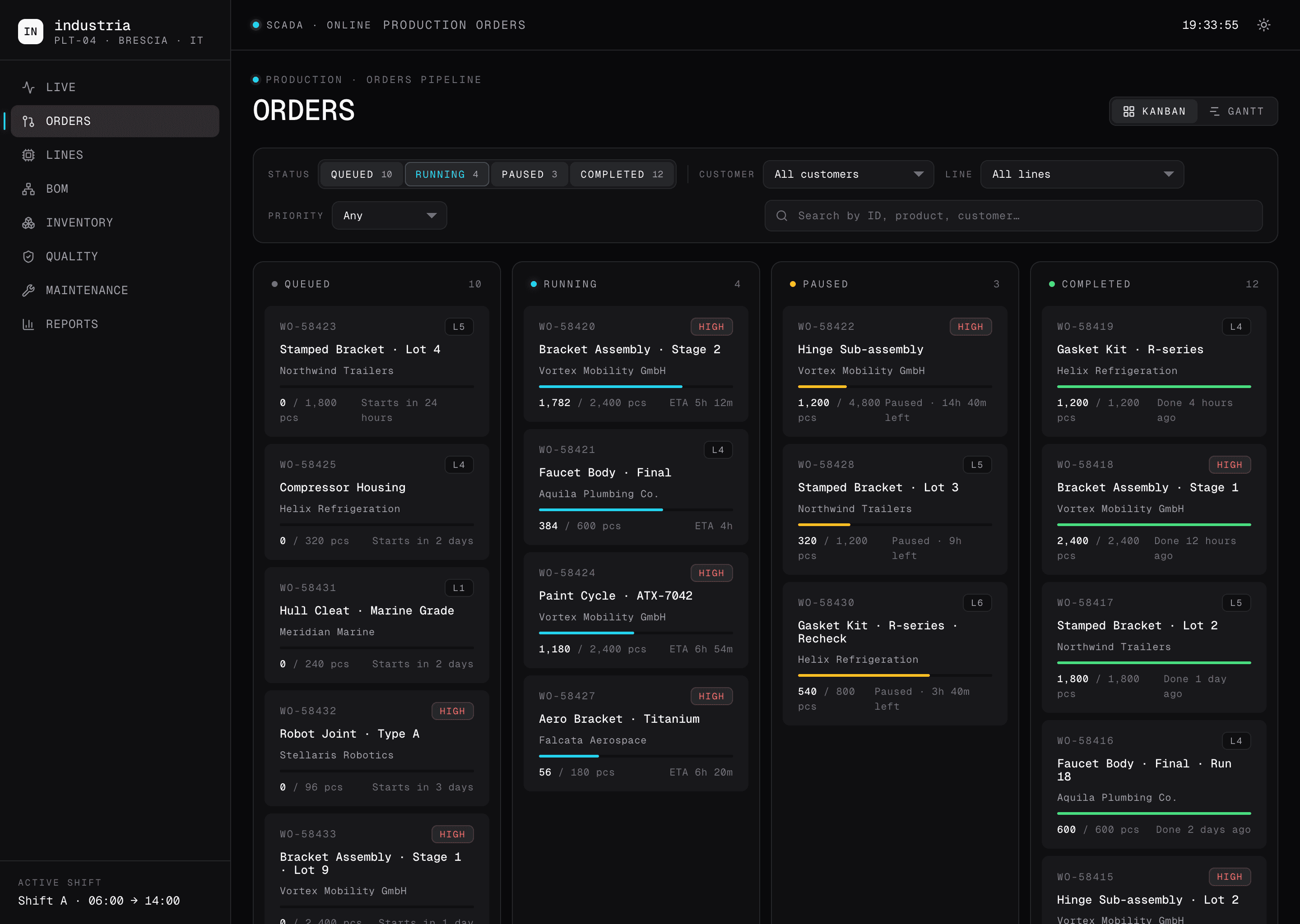
Task: Open the All customers dropdown
Action: tap(848, 174)
